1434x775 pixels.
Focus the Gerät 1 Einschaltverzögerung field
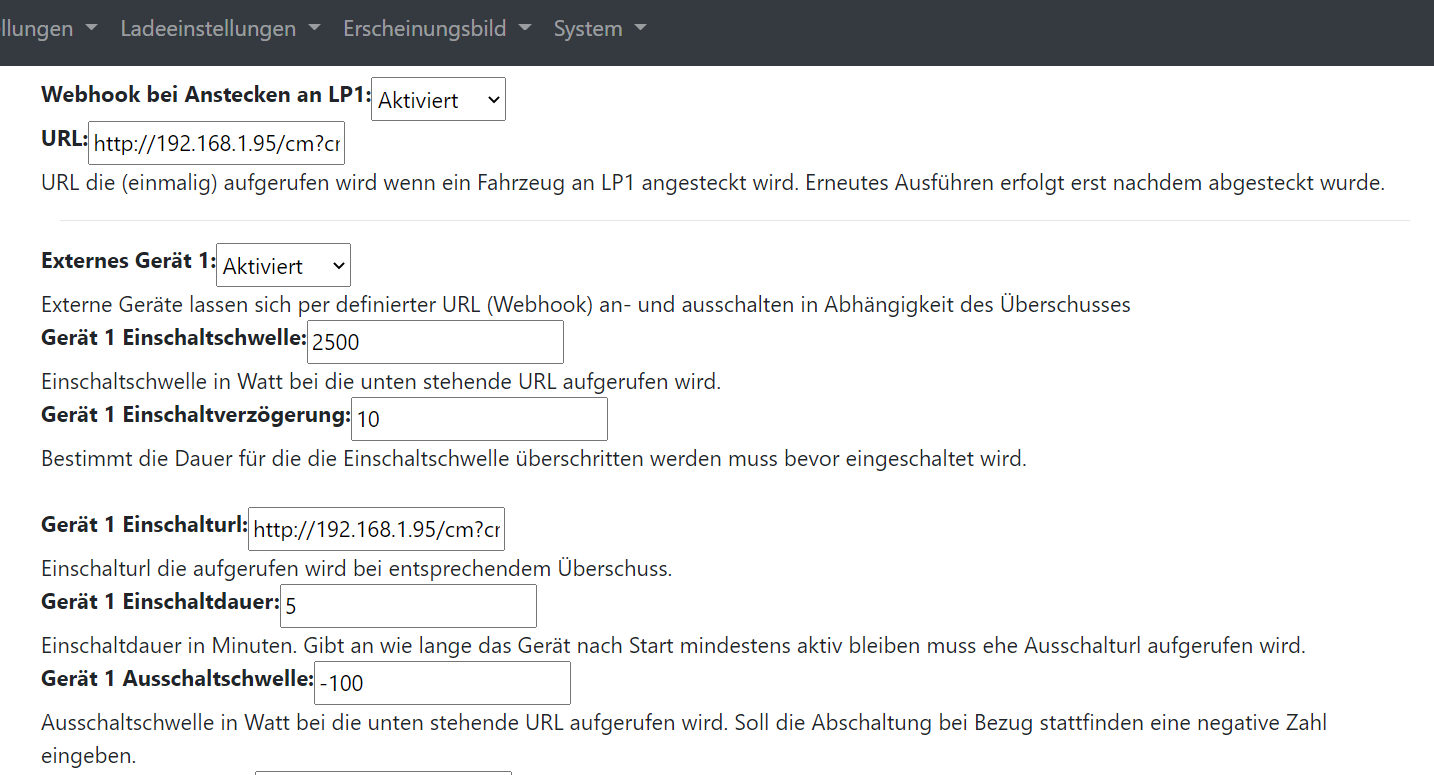coord(479,419)
